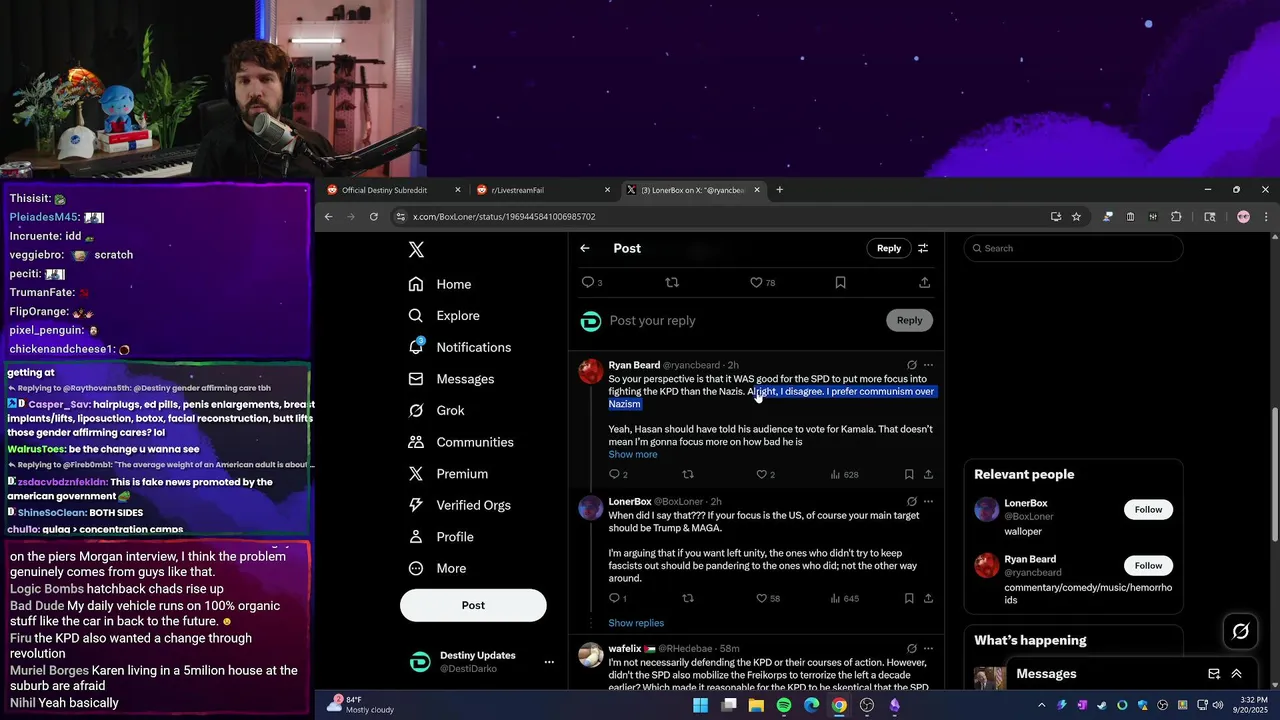Image resolution: width=1280 pixels, height=720 pixels.
Task: Select the LonerBox on X tab
Action: (x=692, y=190)
